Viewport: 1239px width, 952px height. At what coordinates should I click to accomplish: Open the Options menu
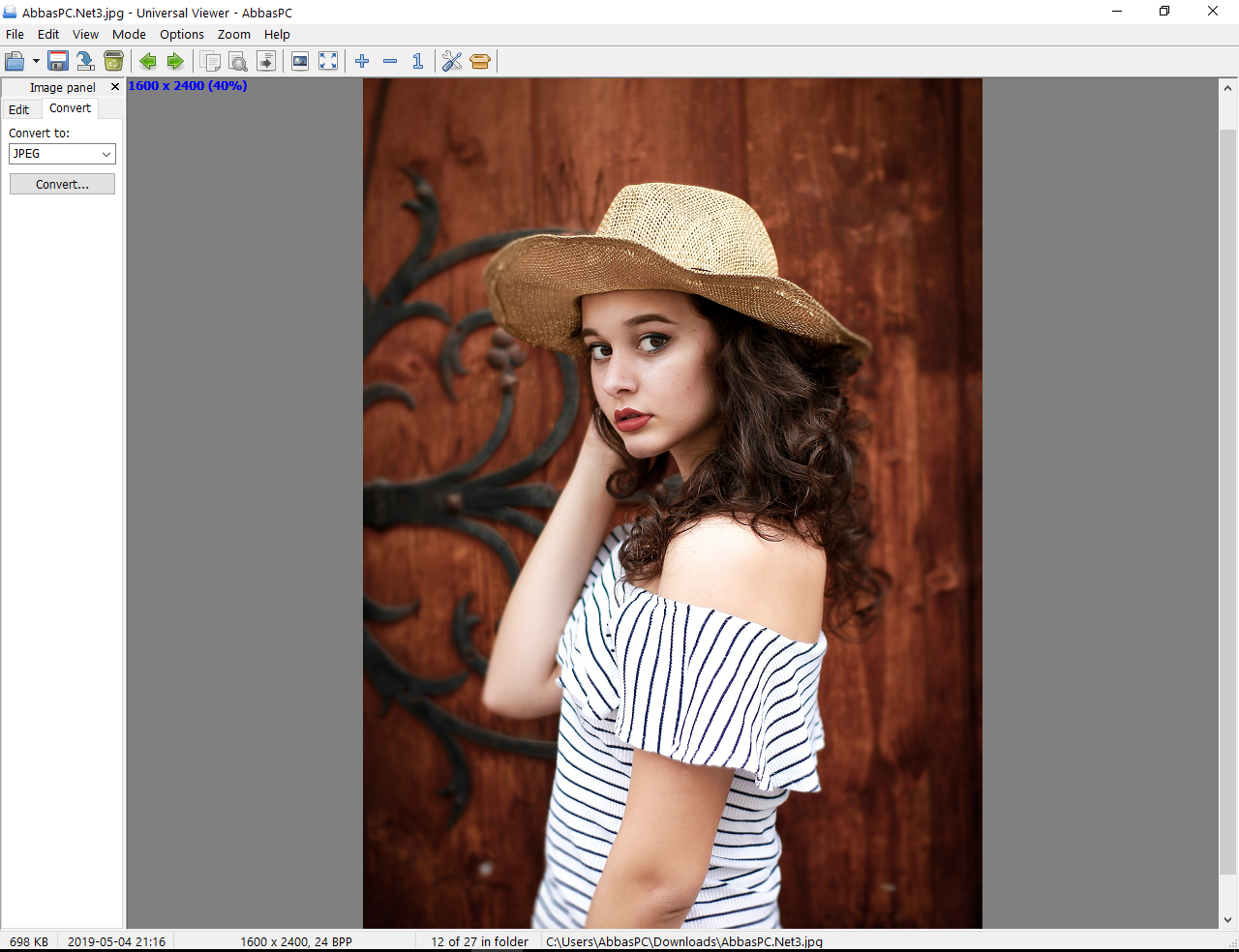pyautogui.click(x=182, y=34)
